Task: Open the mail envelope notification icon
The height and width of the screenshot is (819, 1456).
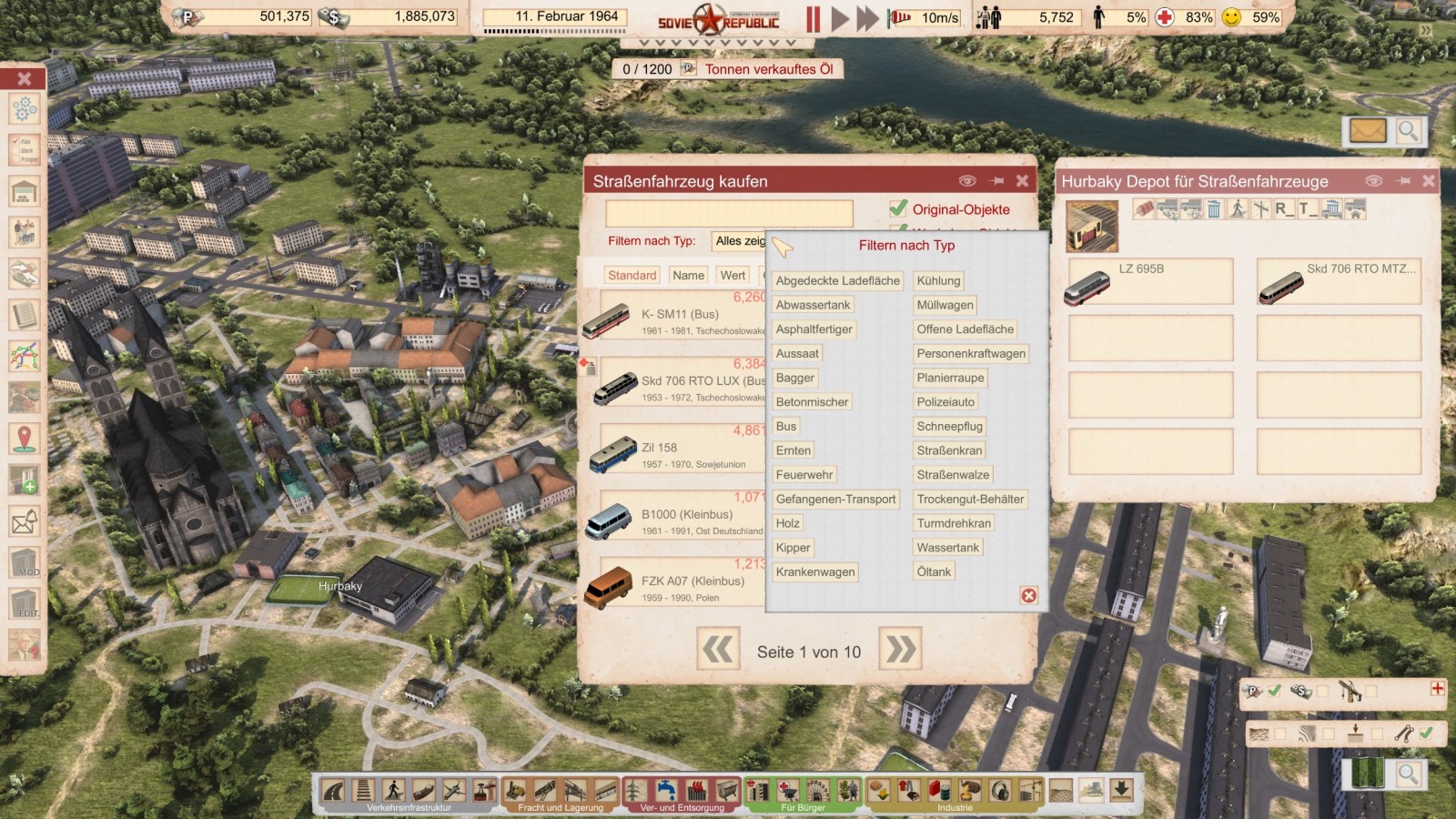Action: coord(1367,131)
